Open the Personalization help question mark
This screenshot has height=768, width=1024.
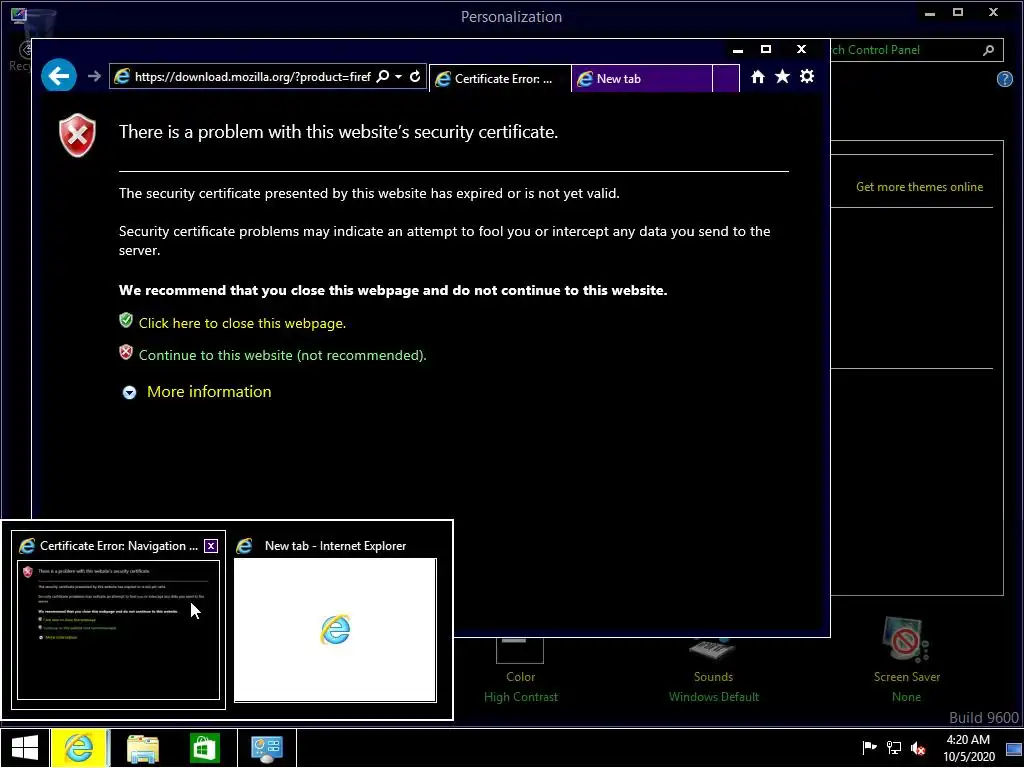tap(1004, 80)
